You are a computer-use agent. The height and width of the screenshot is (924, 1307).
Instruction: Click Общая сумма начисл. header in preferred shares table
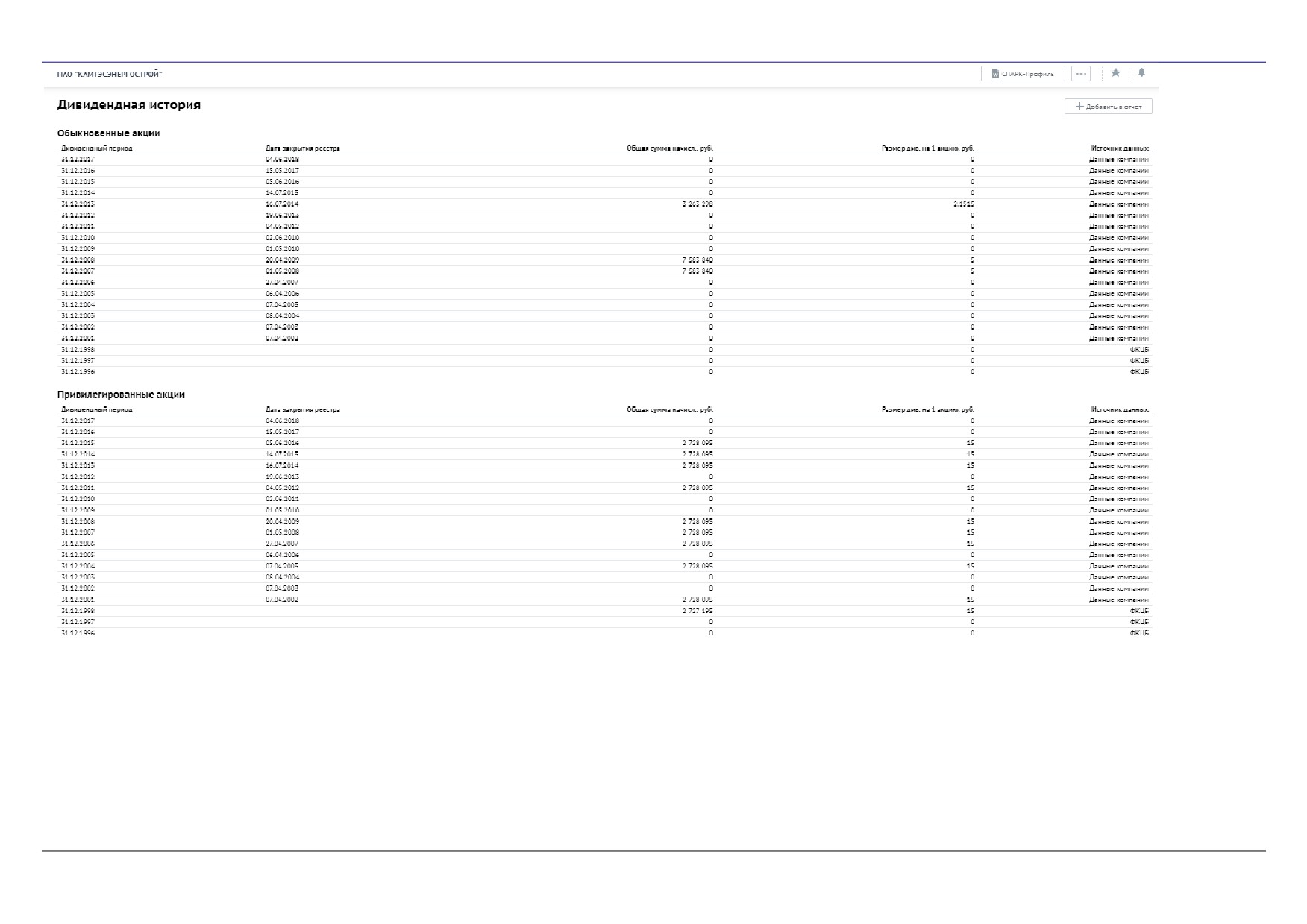click(x=670, y=409)
